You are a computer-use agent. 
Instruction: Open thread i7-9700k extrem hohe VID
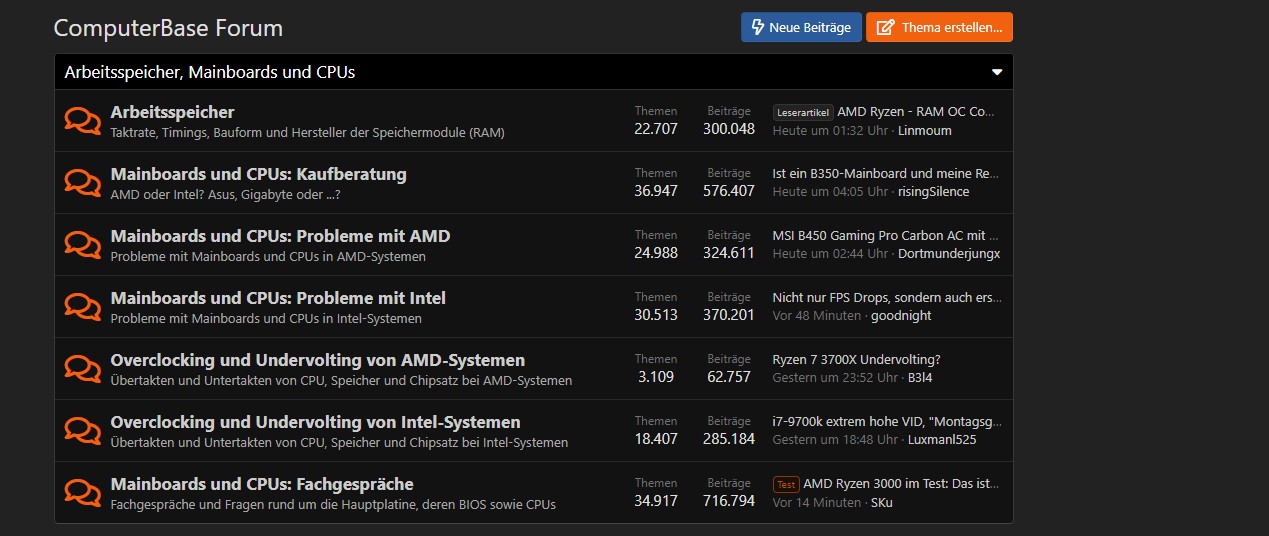pyautogui.click(x=886, y=422)
